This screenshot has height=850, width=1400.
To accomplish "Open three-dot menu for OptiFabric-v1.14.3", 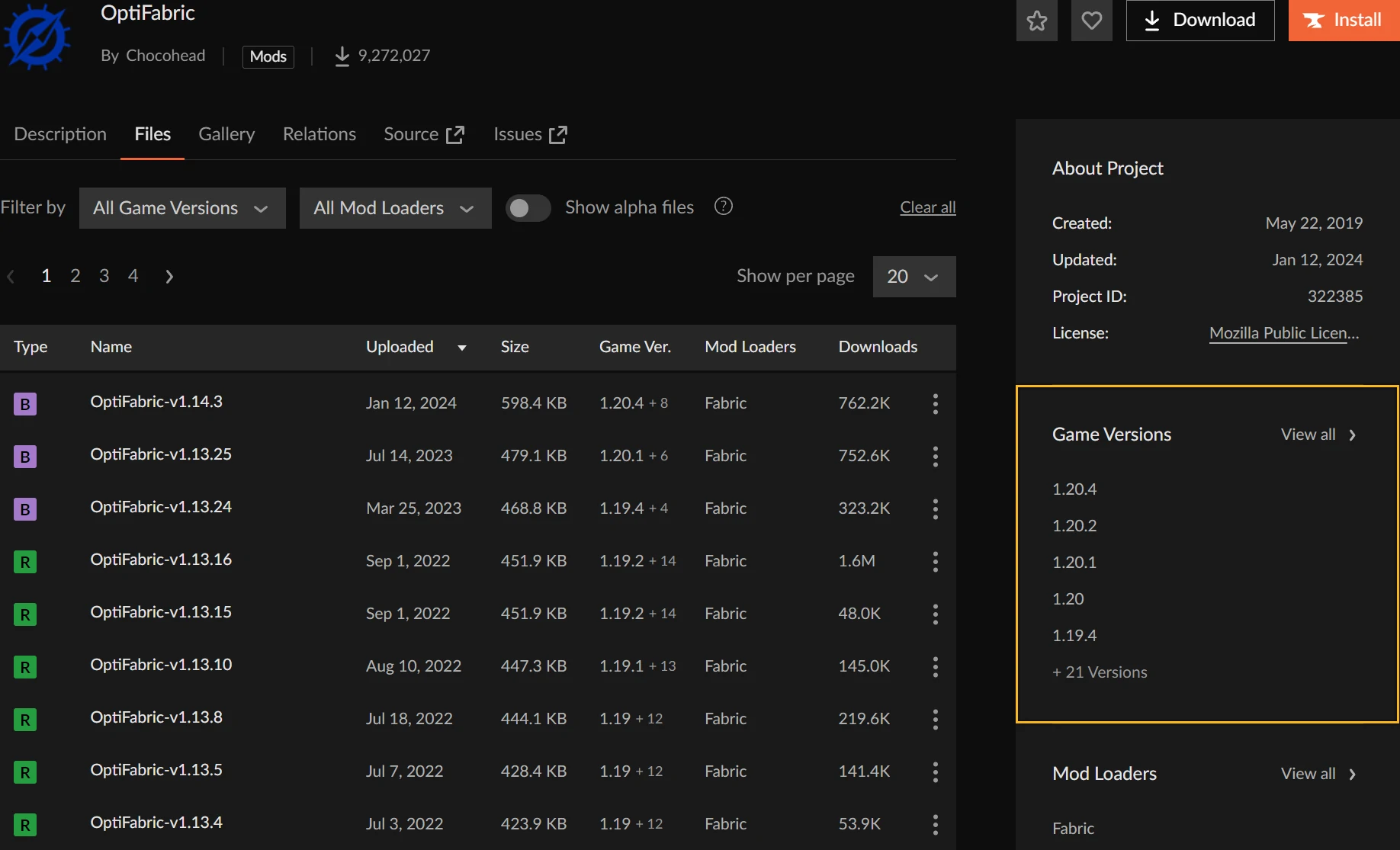I will point(935,403).
